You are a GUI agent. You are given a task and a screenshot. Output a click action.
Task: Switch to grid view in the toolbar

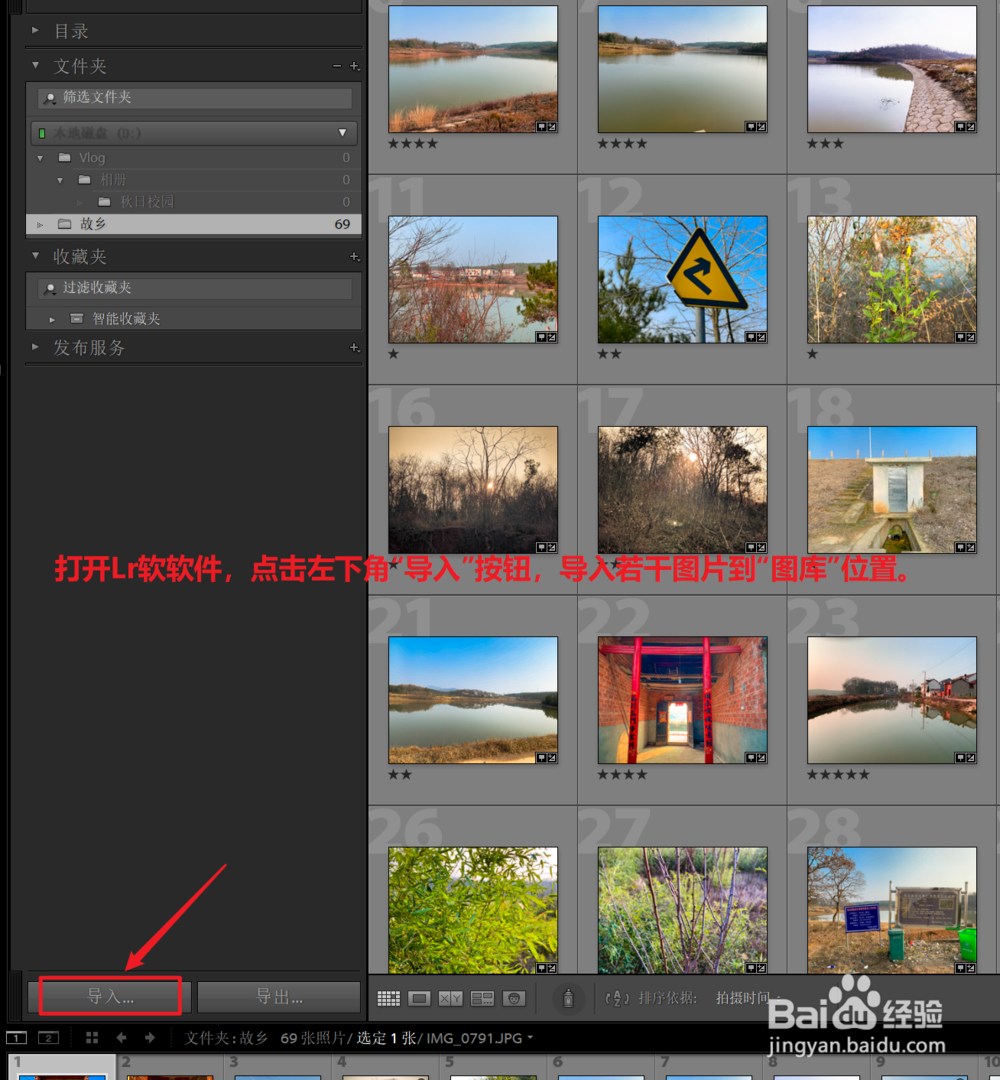(x=388, y=998)
